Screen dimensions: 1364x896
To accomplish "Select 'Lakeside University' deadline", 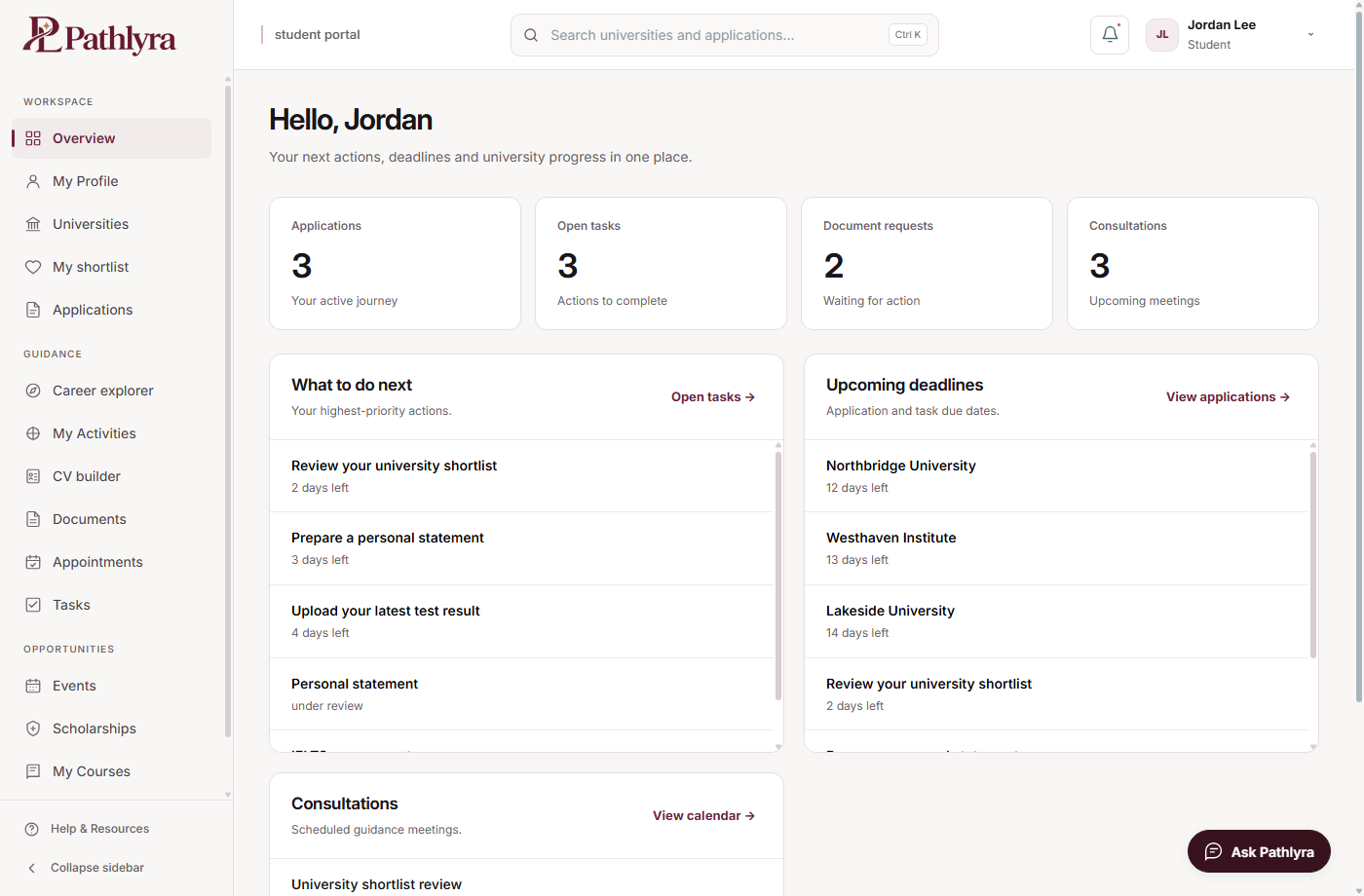I will click(1056, 621).
